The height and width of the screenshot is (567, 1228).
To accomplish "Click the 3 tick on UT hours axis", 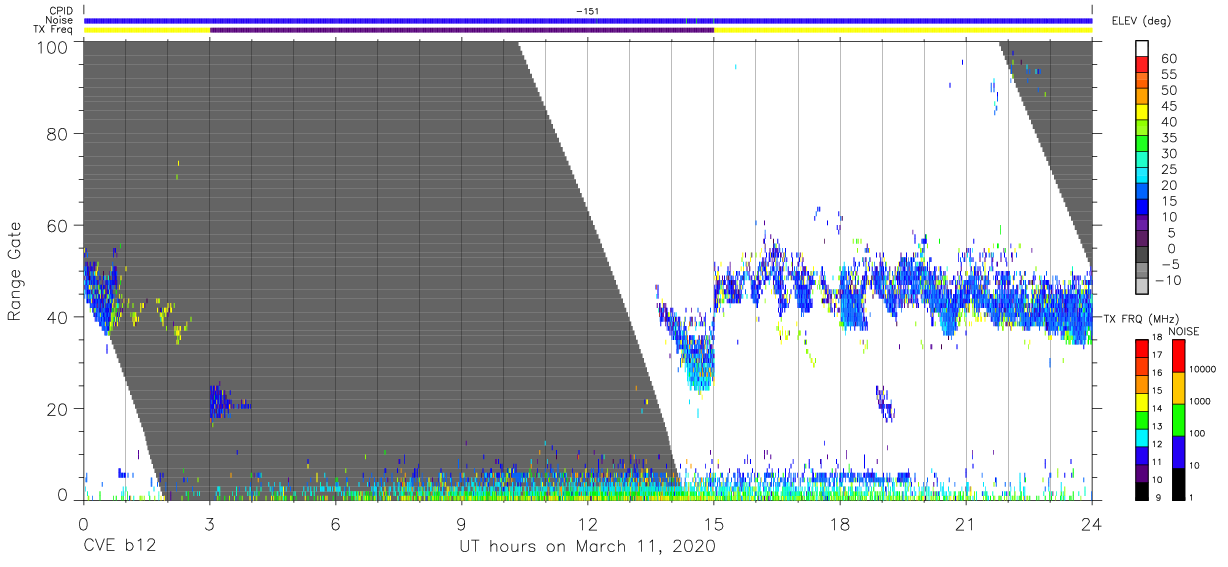I will point(210,524).
